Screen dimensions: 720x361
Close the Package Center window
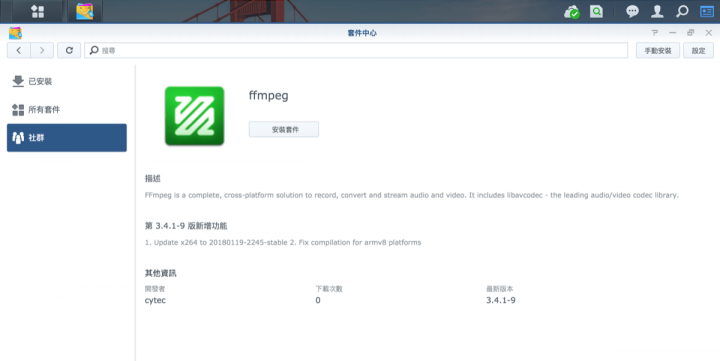point(709,33)
